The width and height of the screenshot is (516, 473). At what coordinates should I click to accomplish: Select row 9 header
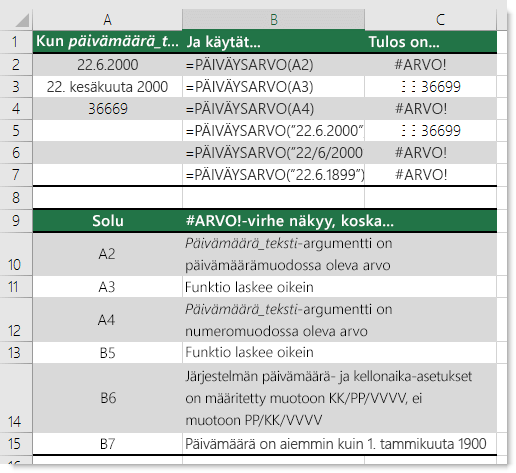point(16,221)
